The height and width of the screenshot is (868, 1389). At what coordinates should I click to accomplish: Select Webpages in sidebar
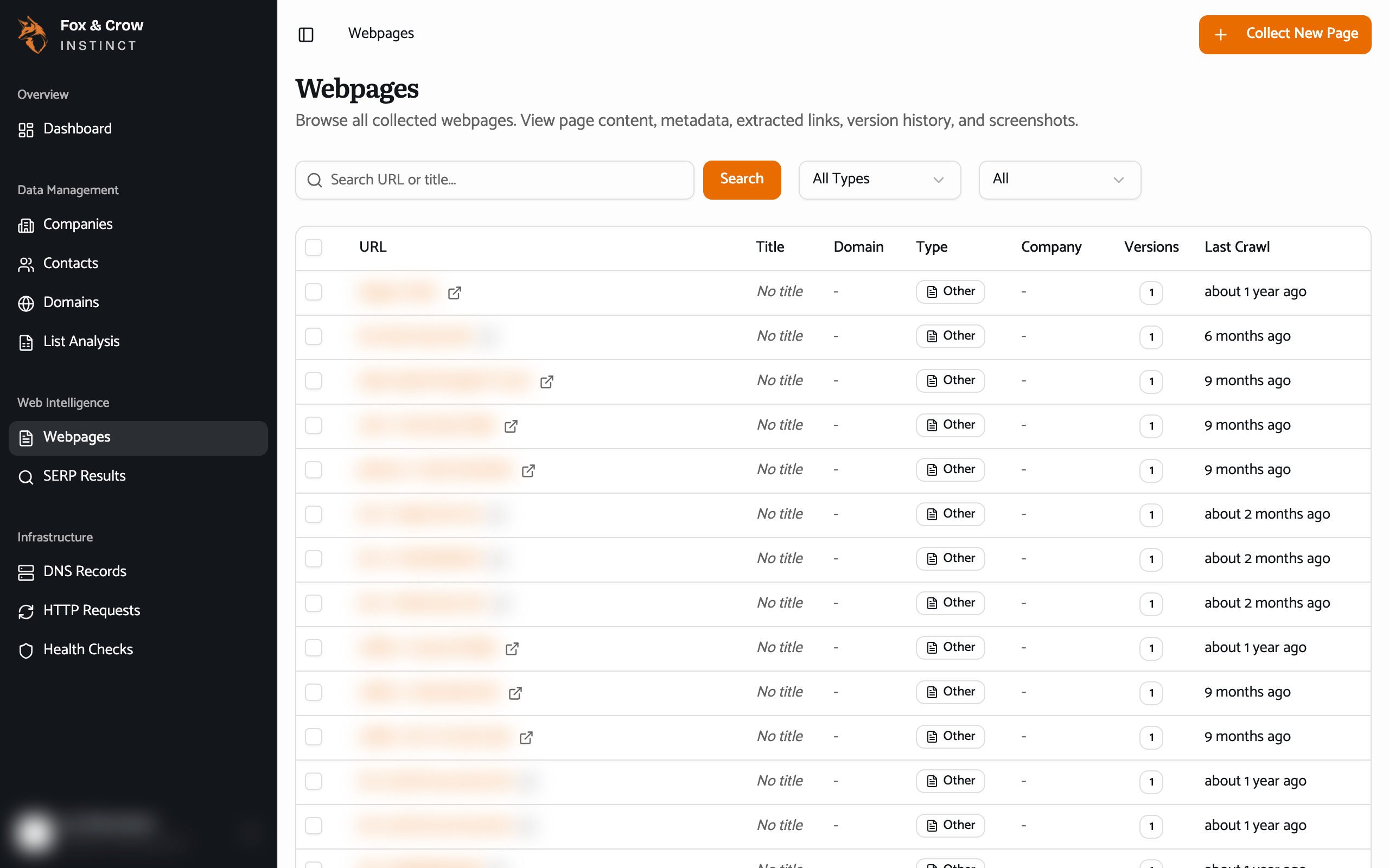tap(138, 438)
